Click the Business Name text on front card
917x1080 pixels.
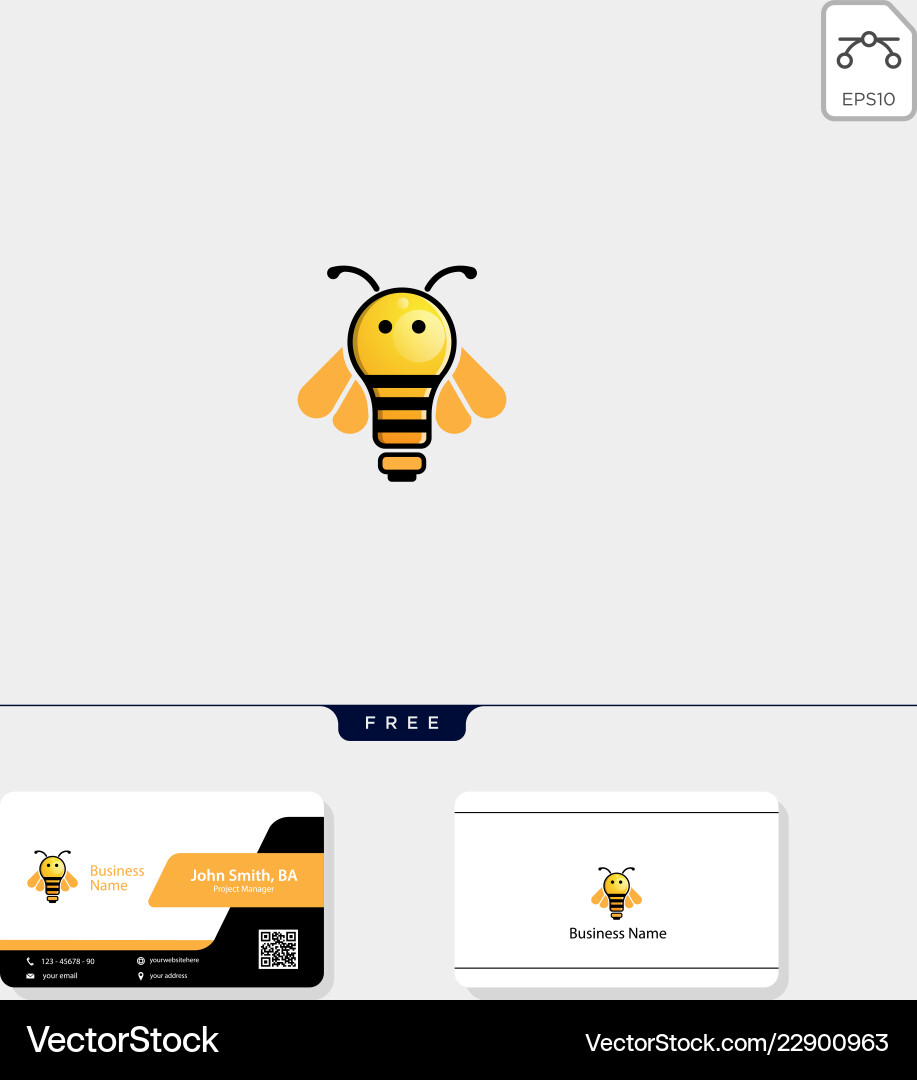point(115,877)
